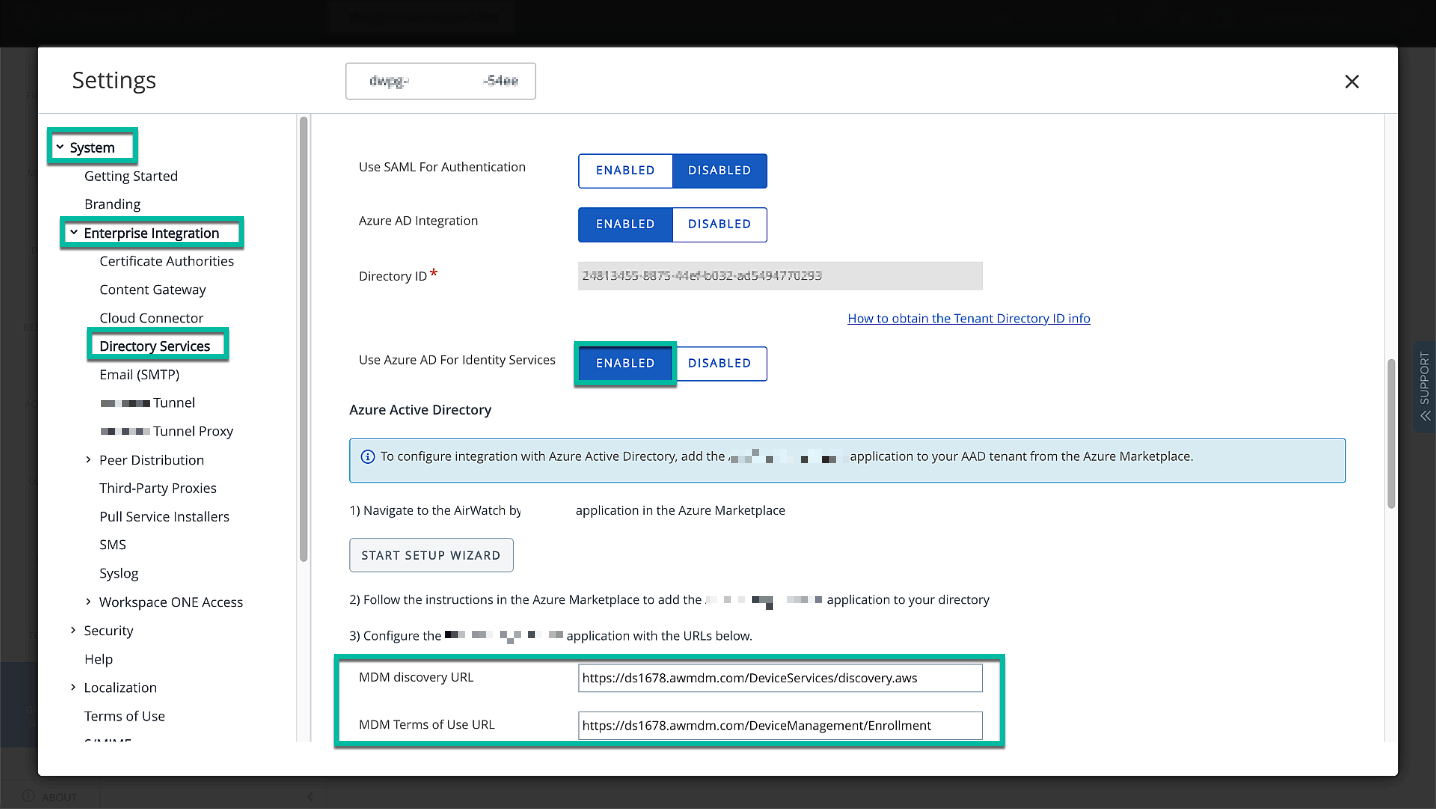
Task: Open Tenant Directory ID help link
Action: pyautogui.click(x=968, y=319)
